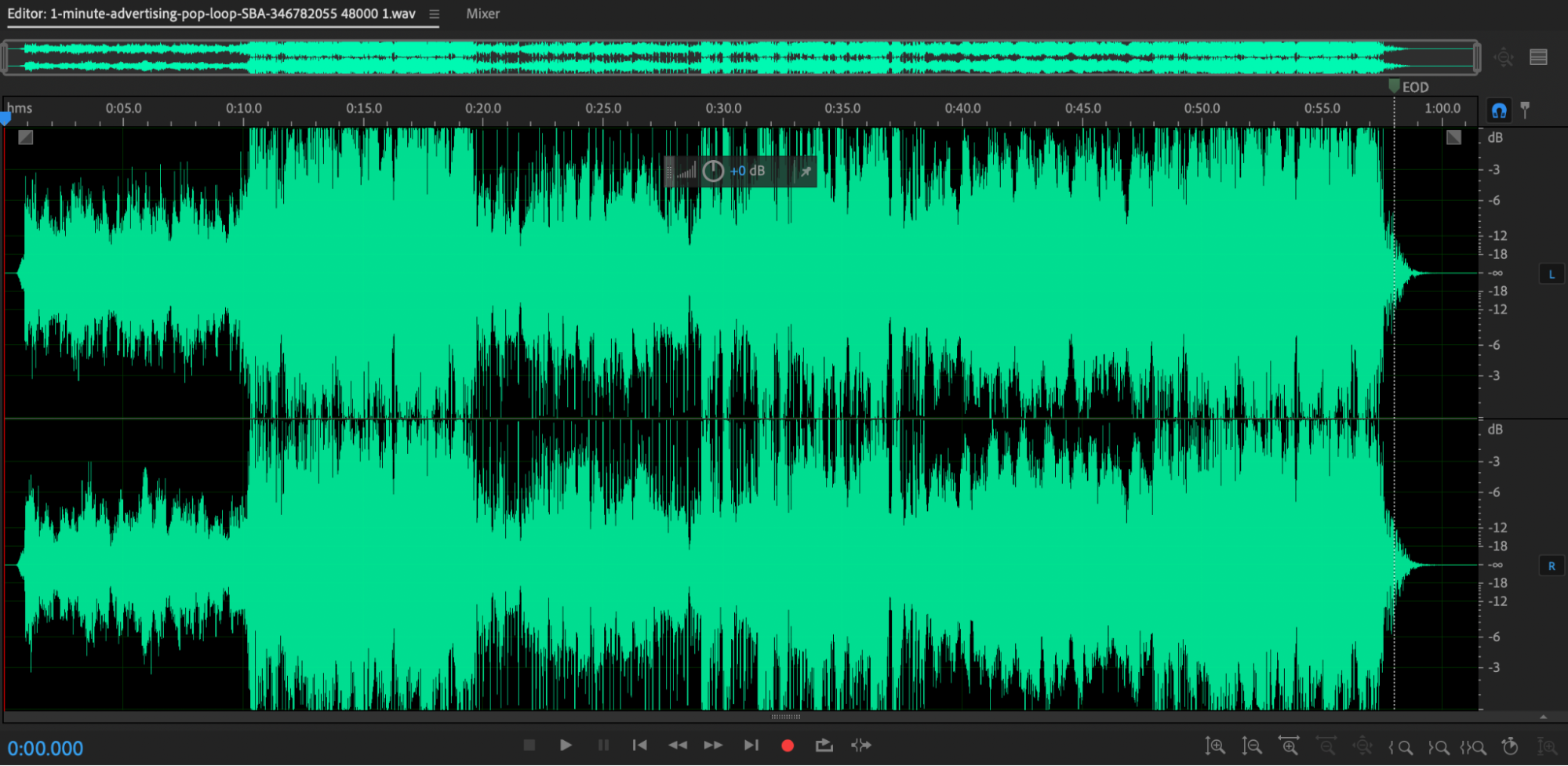Move playhead to next marker

pos(751,745)
